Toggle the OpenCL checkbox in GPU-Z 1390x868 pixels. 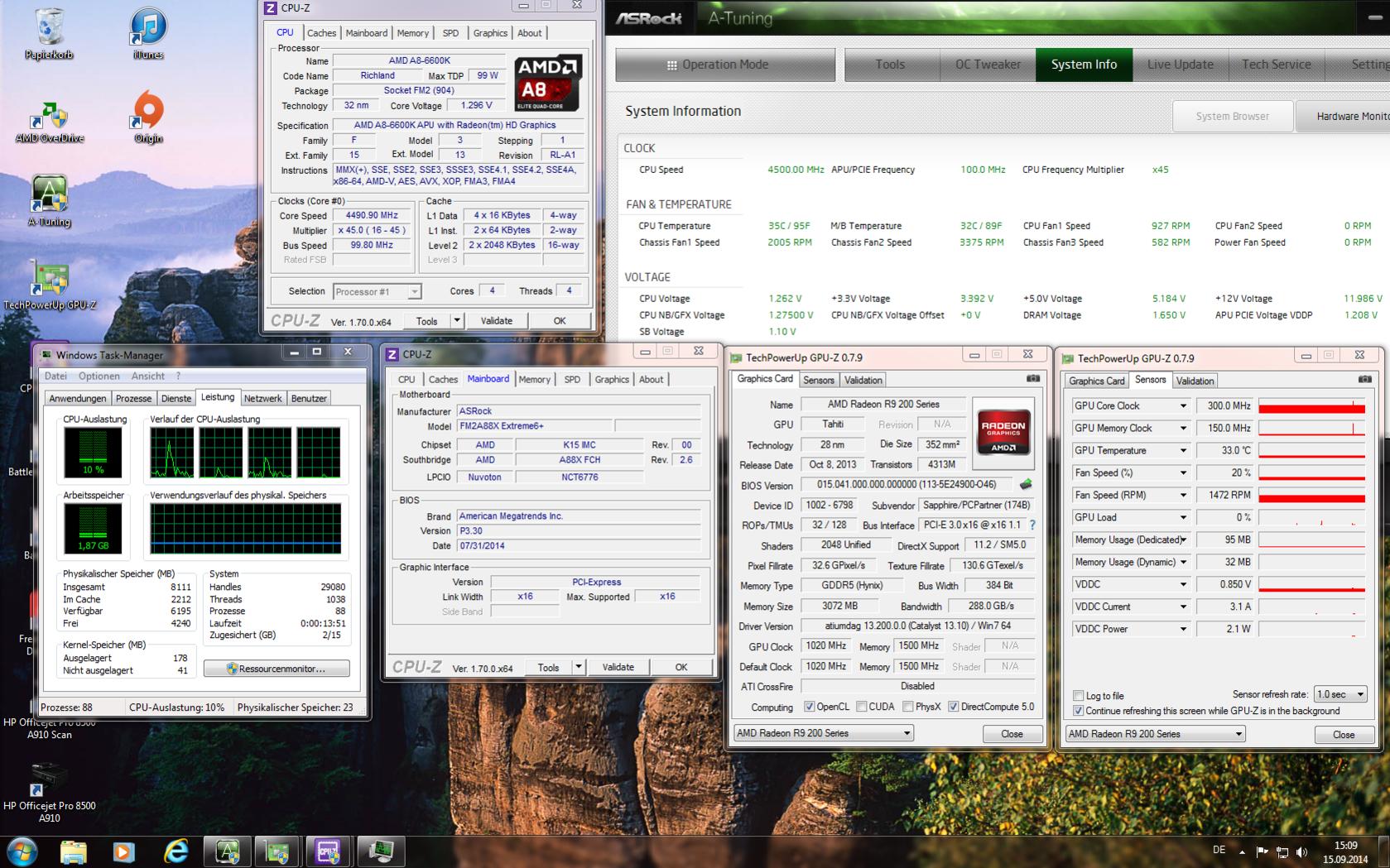[810, 707]
